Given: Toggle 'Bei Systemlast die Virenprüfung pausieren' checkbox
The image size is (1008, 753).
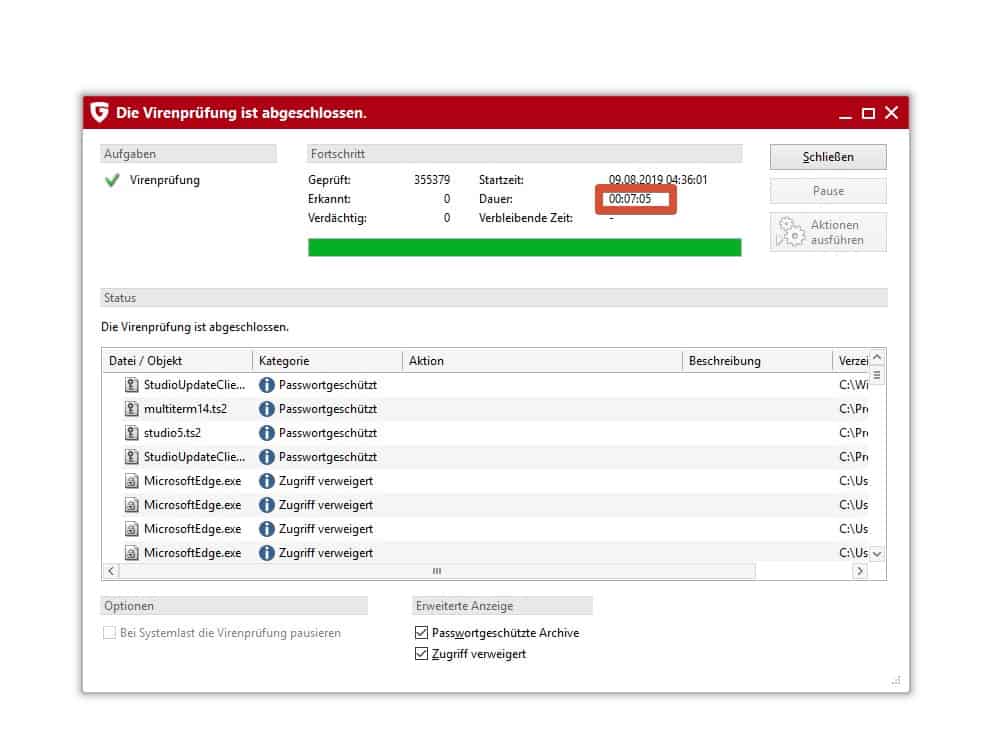Looking at the screenshot, I should point(109,633).
